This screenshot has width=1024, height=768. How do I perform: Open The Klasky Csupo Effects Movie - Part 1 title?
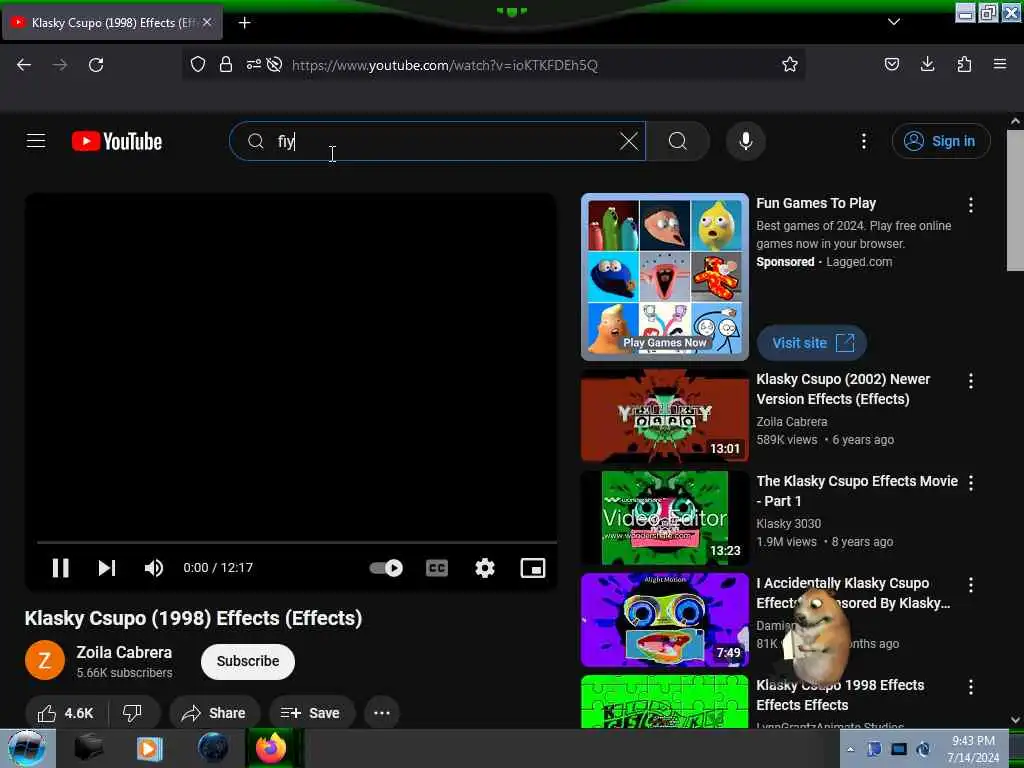pyautogui.click(x=857, y=491)
